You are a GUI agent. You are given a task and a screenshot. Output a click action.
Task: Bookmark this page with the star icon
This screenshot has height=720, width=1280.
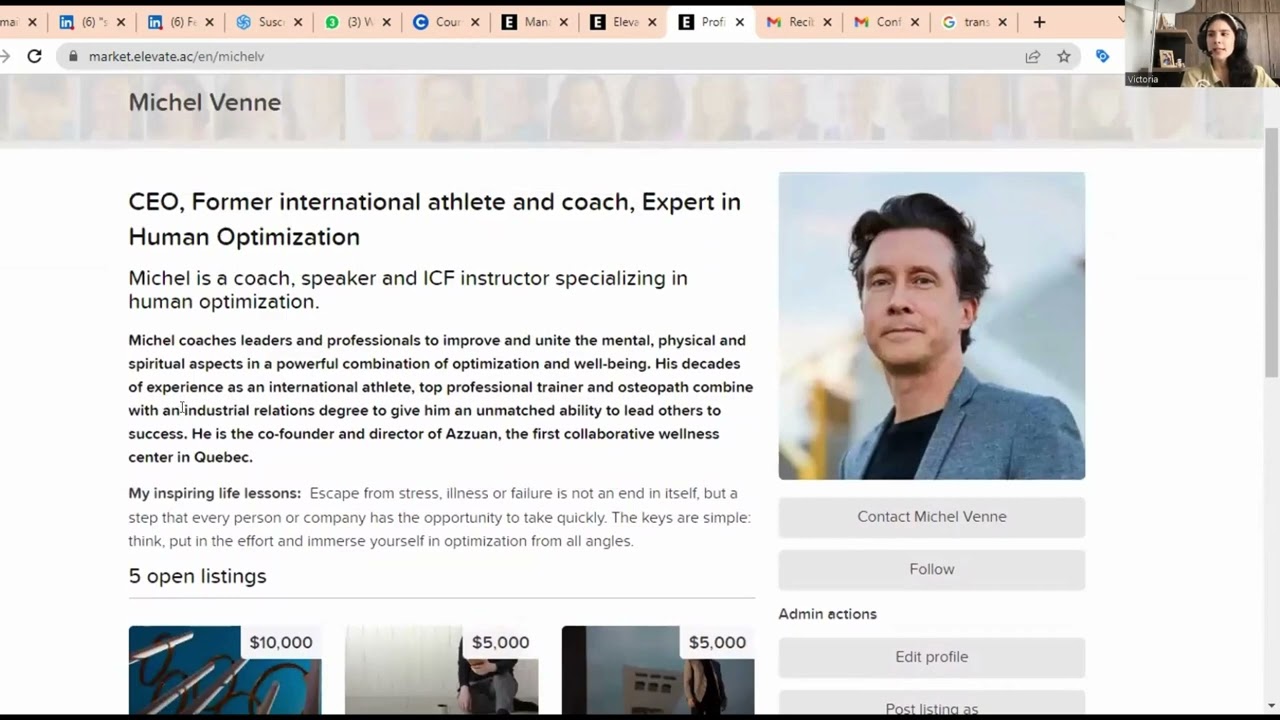pyautogui.click(x=1064, y=57)
